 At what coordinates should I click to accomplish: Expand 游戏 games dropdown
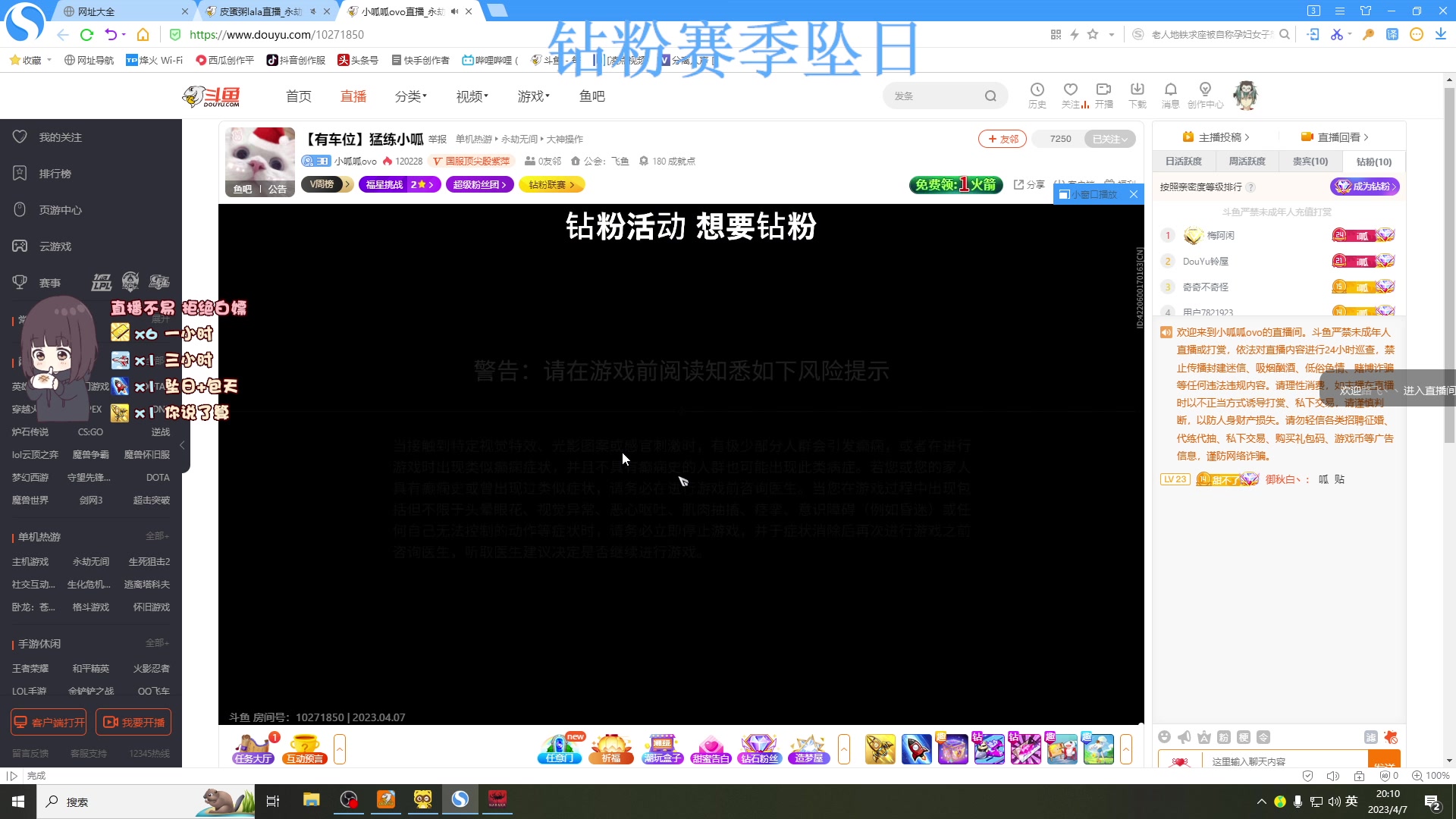[534, 96]
